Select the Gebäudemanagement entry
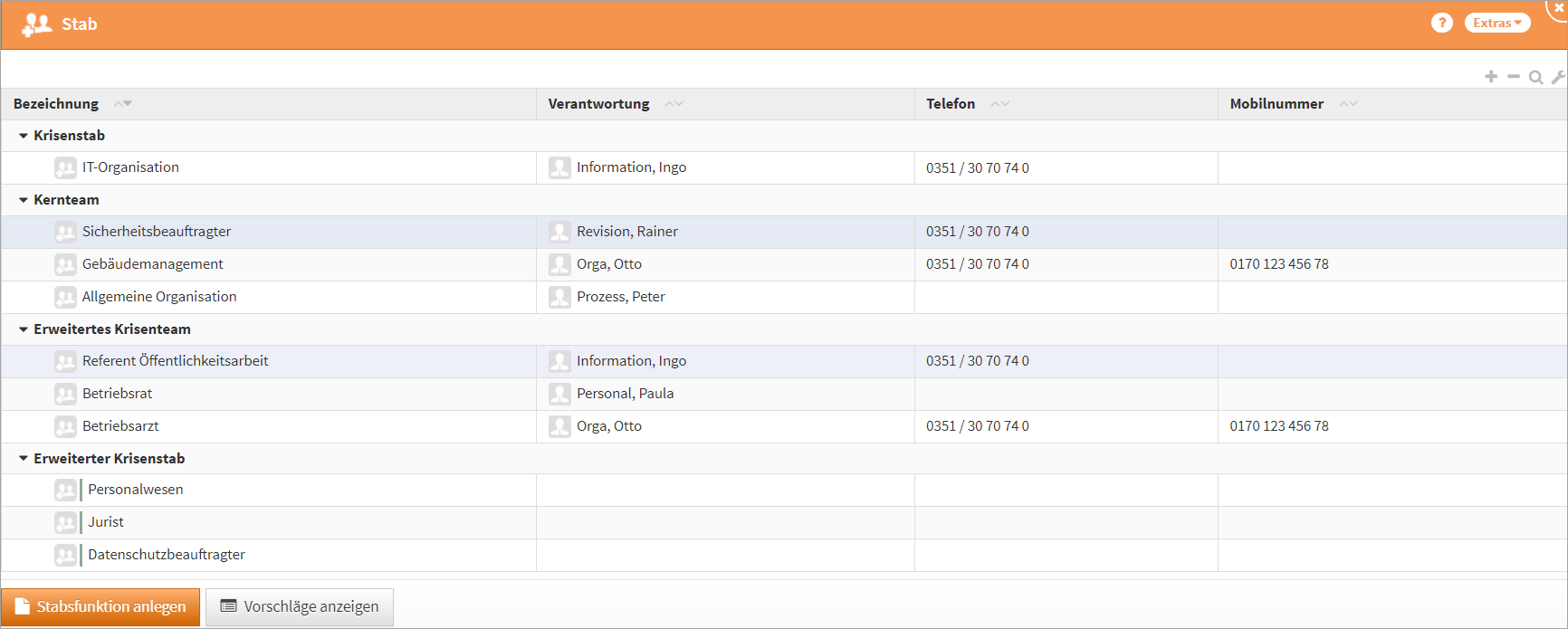The width and height of the screenshot is (1568, 629). [x=152, y=264]
